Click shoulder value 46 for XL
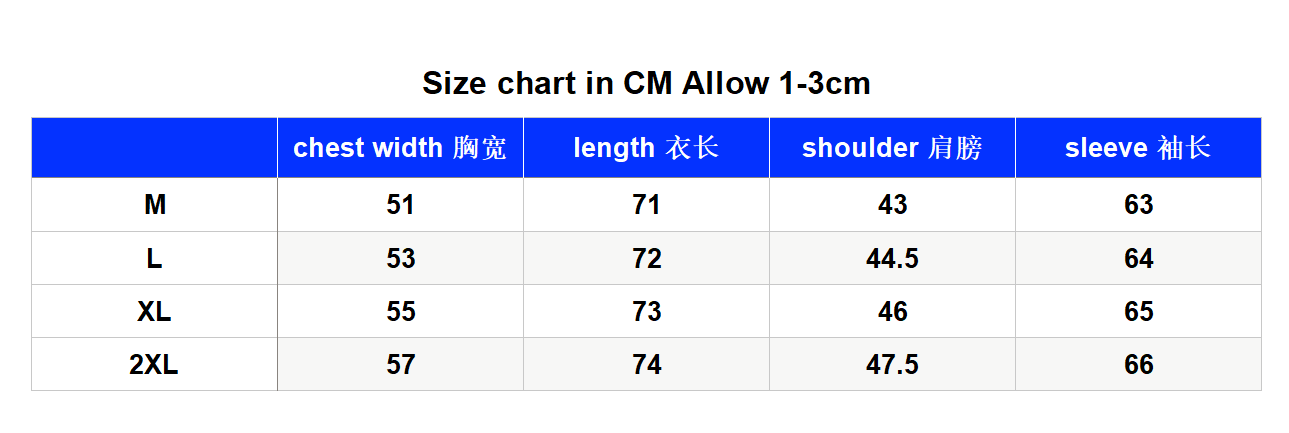The width and height of the screenshot is (1289, 433). click(892, 311)
